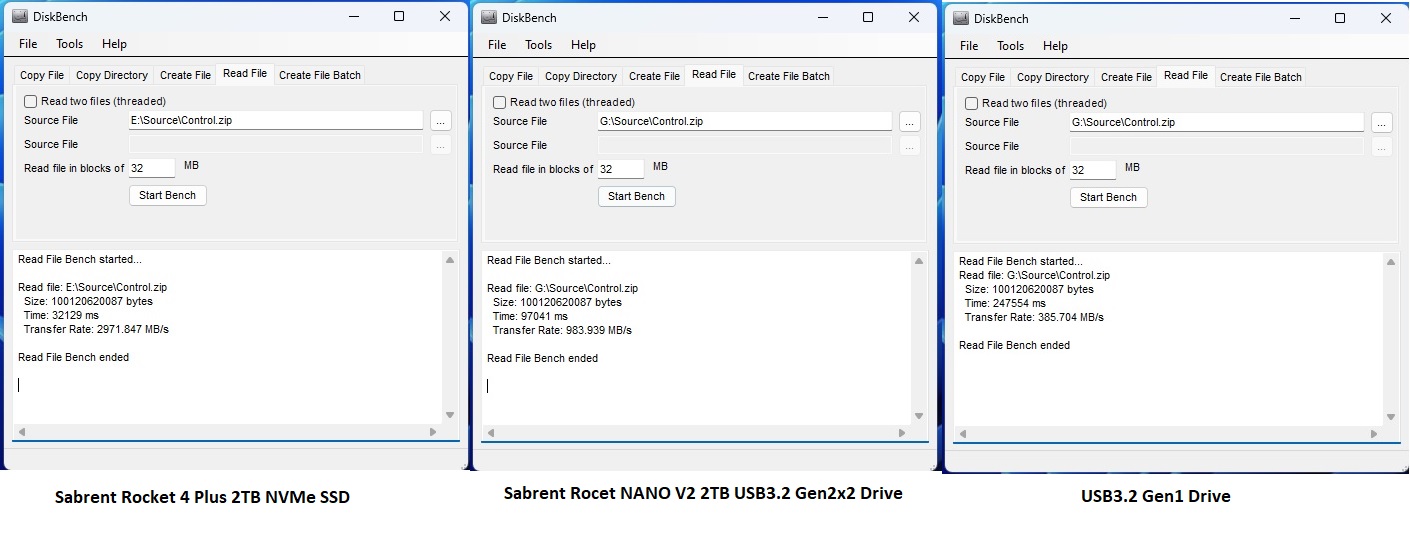Viewport: 1410px width, 543px height.
Task: Click log scroll-up arrow in Gen2x2 window
Action: coord(919,261)
